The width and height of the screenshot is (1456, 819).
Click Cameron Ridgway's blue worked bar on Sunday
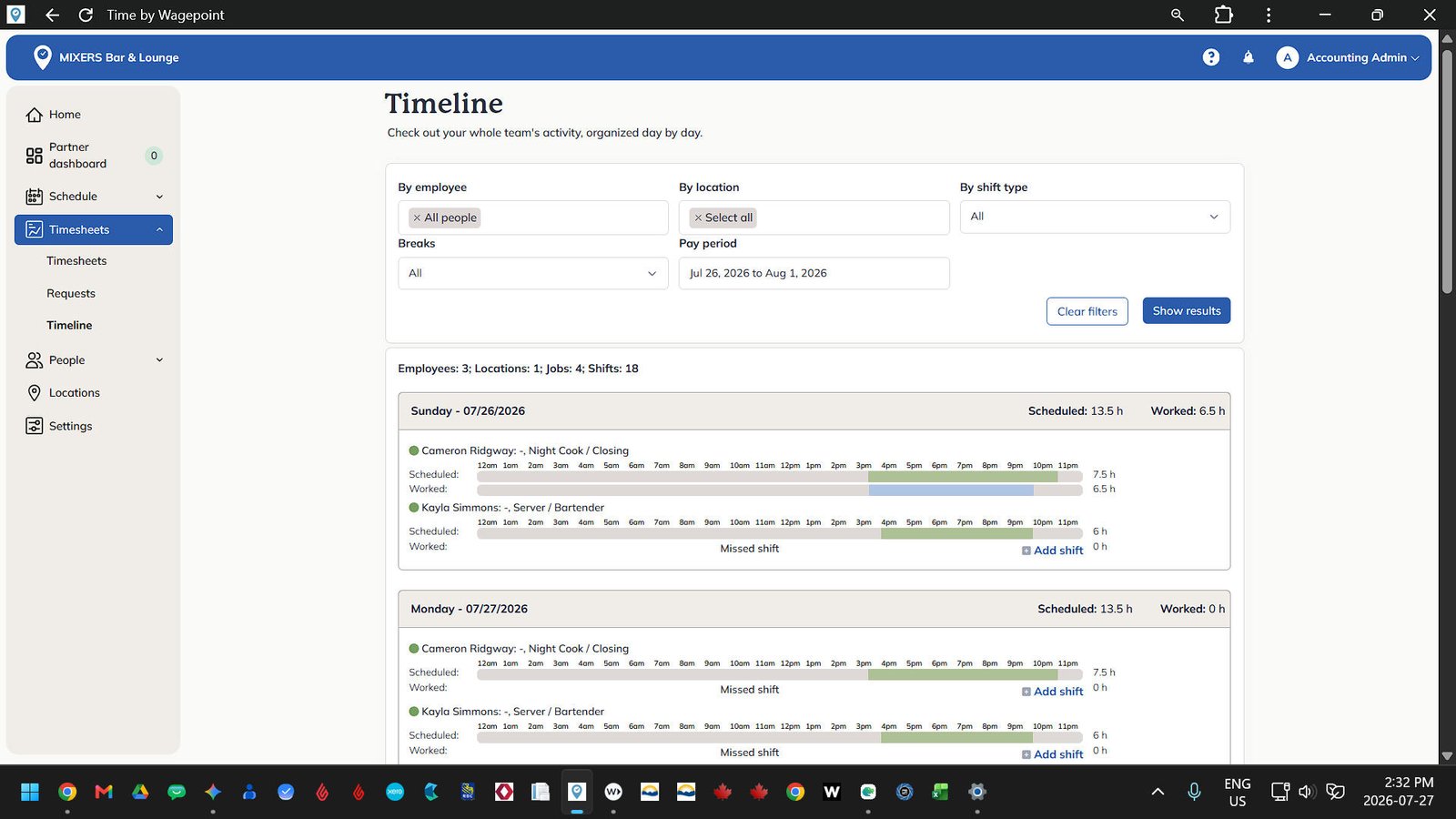(951, 490)
